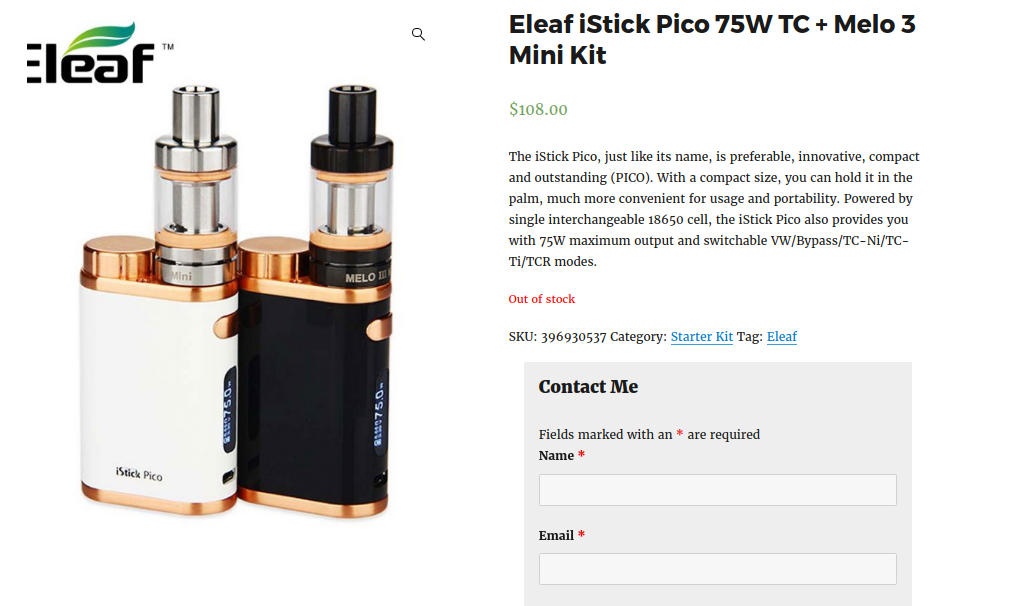Click the Eleaf leaf logo
The image size is (1020, 606).
[x=100, y=53]
